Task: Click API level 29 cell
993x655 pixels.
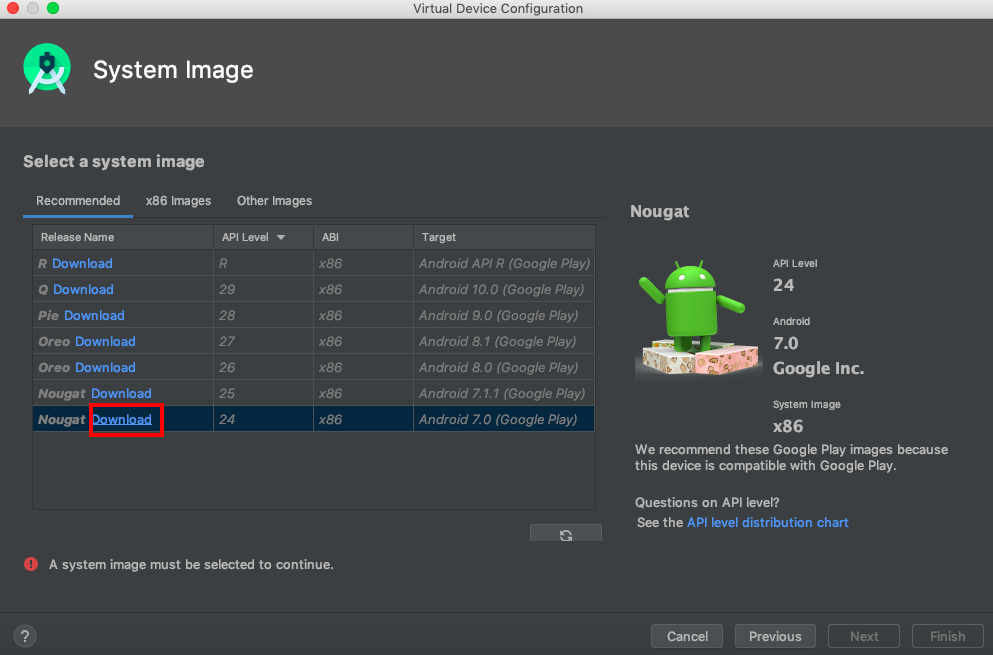Action: click(263, 289)
